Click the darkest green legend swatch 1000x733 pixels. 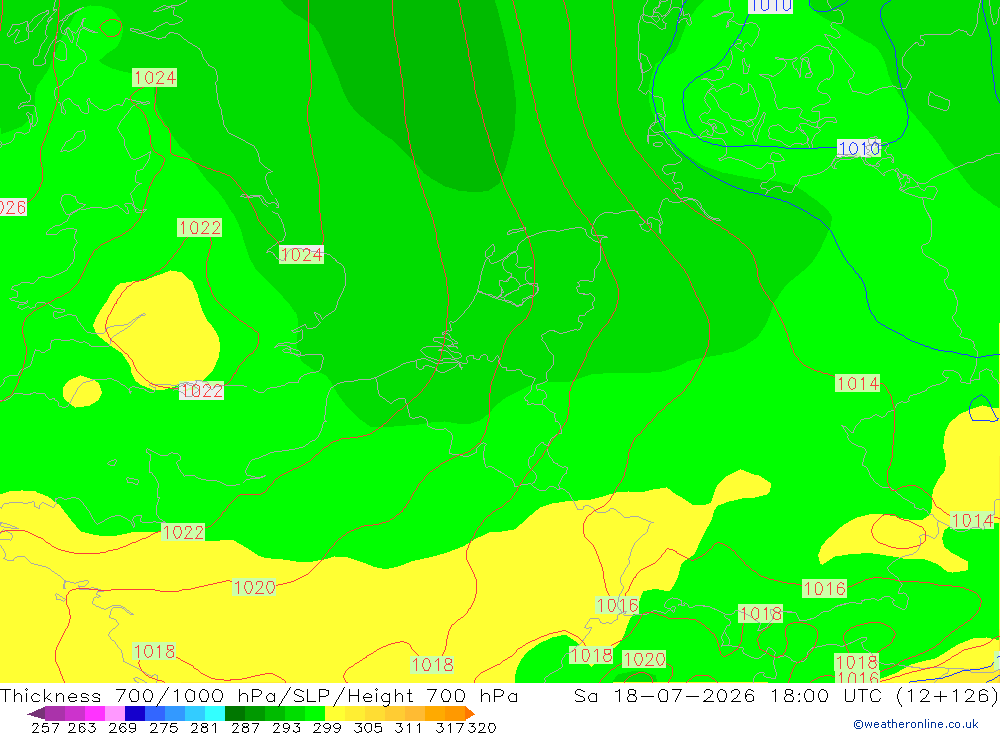point(234,713)
